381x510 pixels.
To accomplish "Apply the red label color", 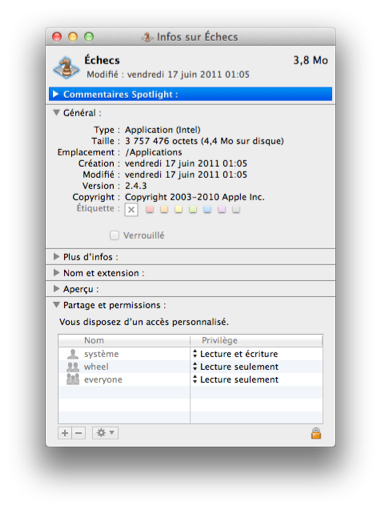I will (x=150, y=209).
